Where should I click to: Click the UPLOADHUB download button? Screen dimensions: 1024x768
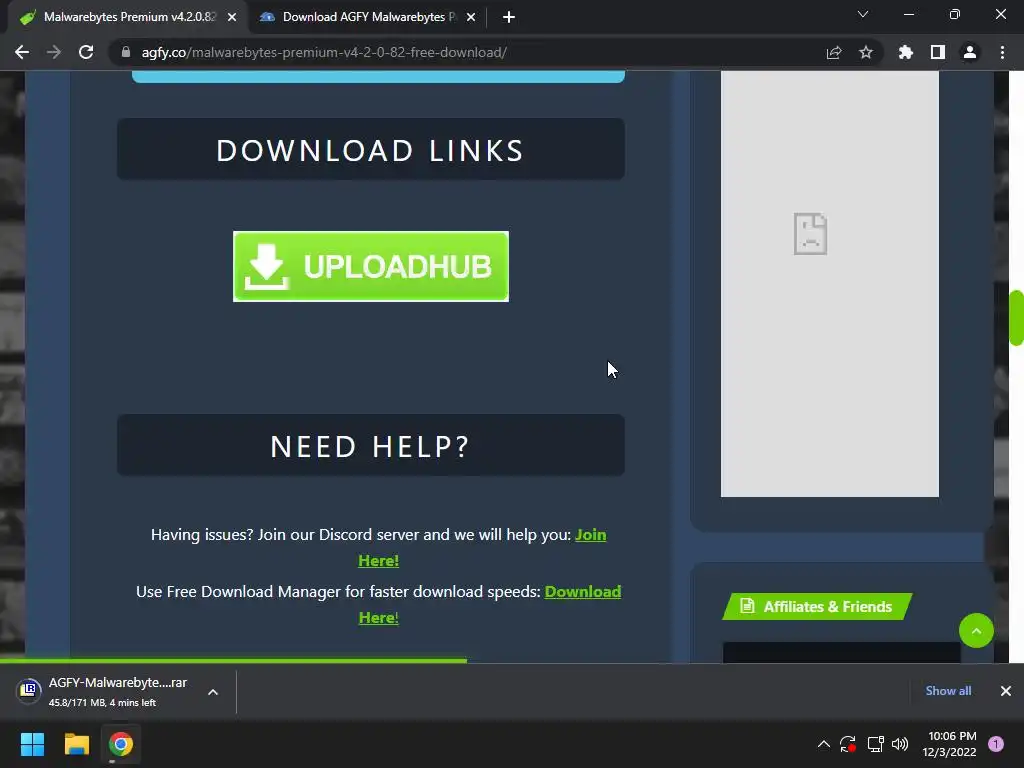[371, 266]
